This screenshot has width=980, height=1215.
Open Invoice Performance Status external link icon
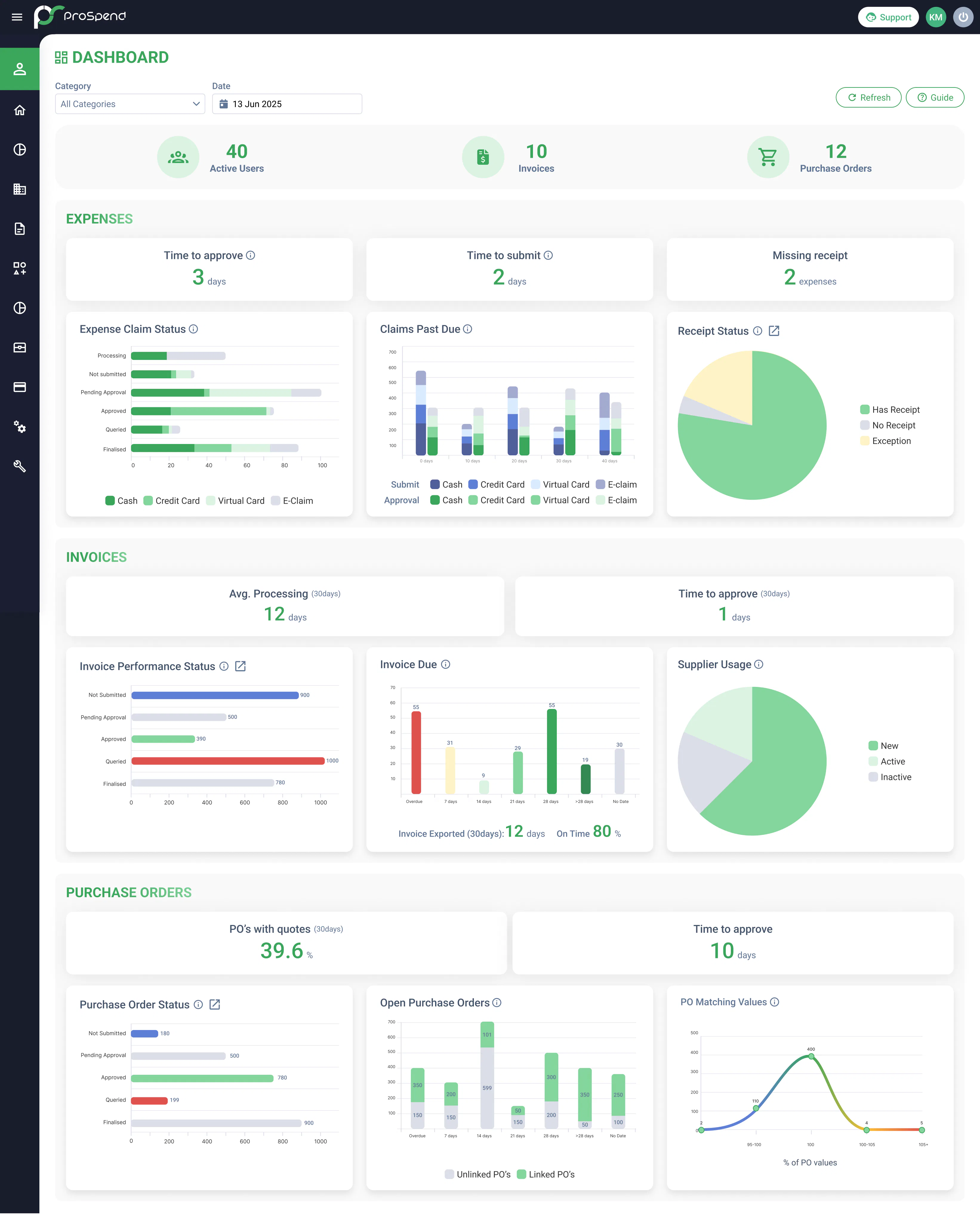(x=241, y=667)
